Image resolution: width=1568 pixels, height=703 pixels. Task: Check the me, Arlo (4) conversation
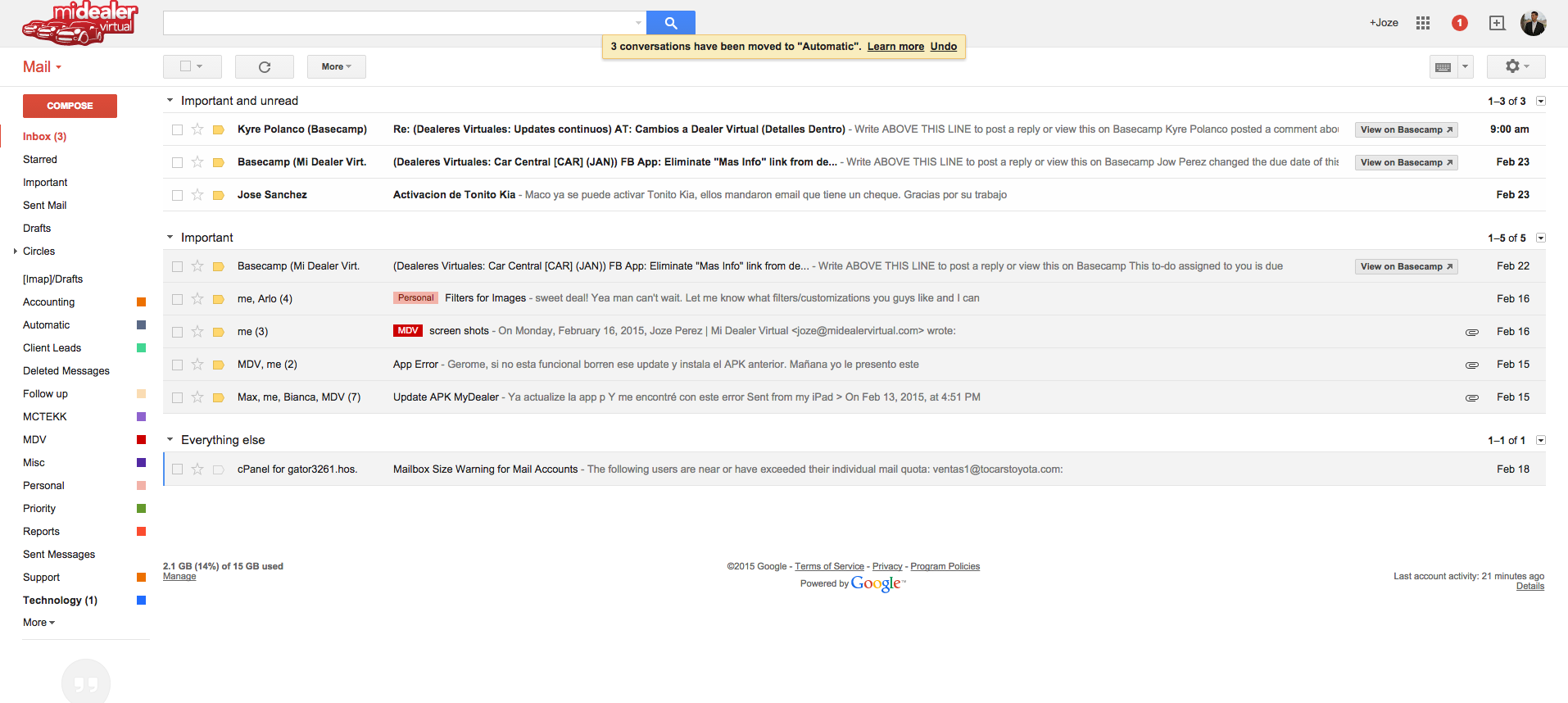[x=177, y=299]
